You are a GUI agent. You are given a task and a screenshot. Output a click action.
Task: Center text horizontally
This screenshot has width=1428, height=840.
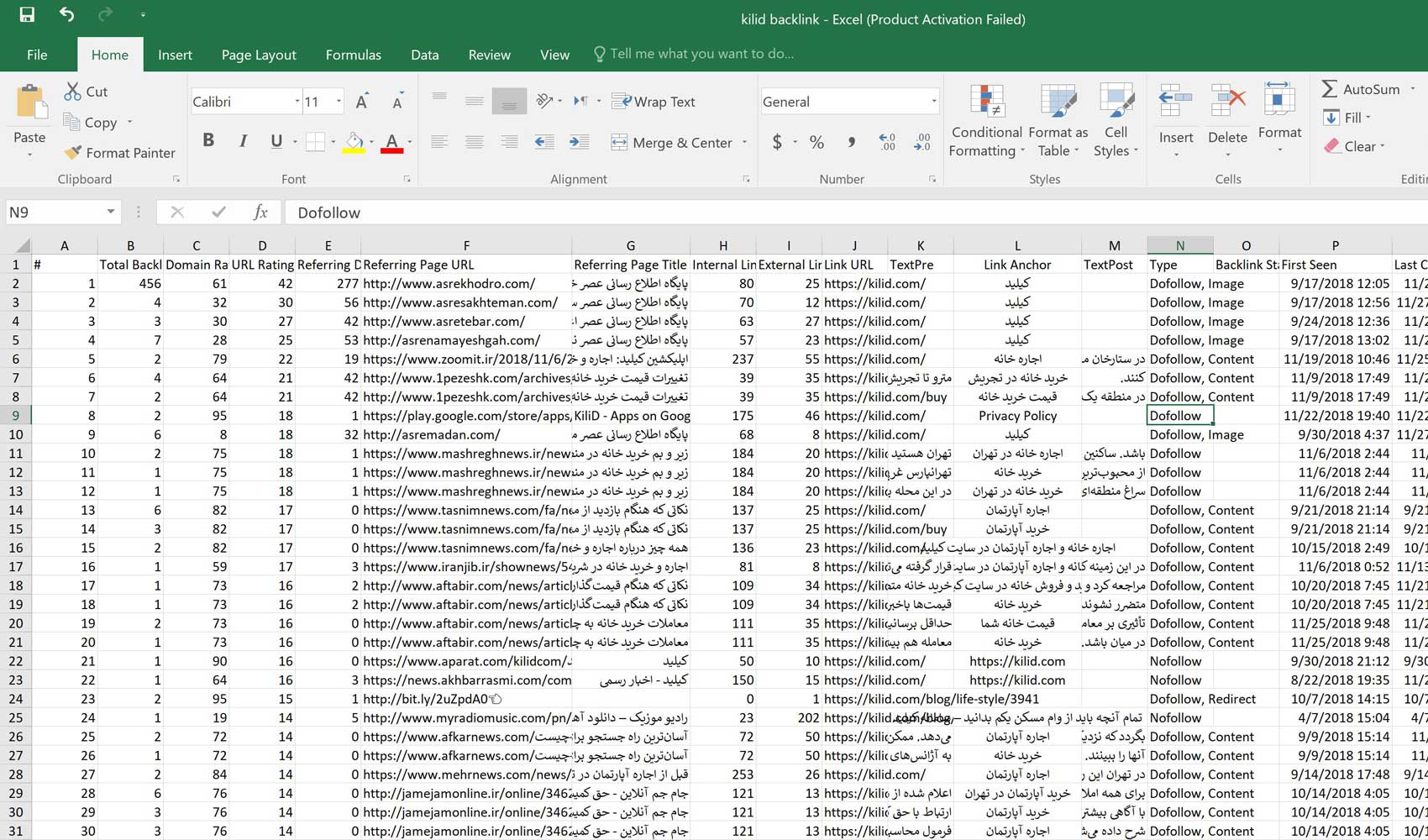pyautogui.click(x=475, y=142)
